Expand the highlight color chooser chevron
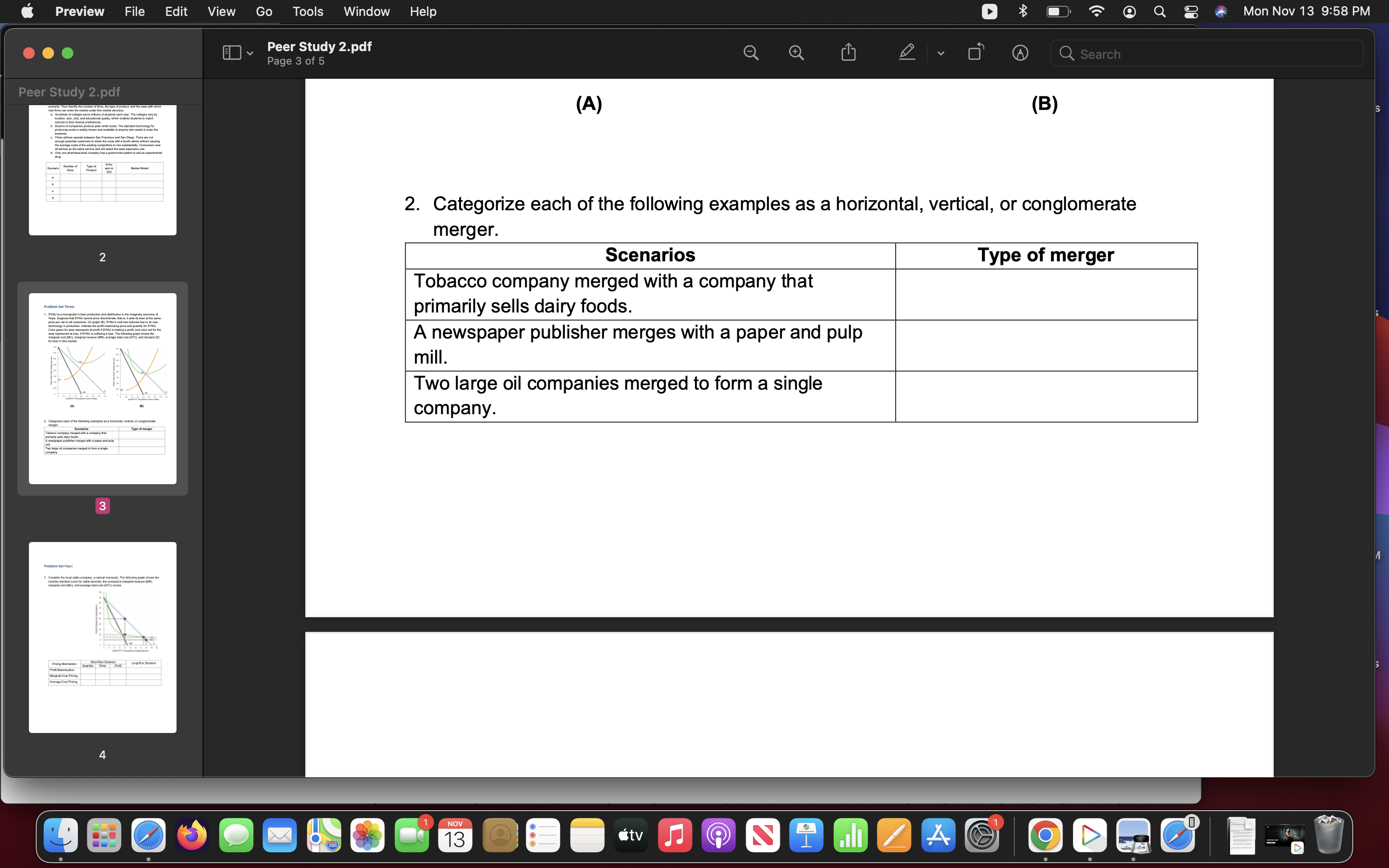Image resolution: width=1389 pixels, height=868 pixels. pyautogui.click(x=940, y=53)
